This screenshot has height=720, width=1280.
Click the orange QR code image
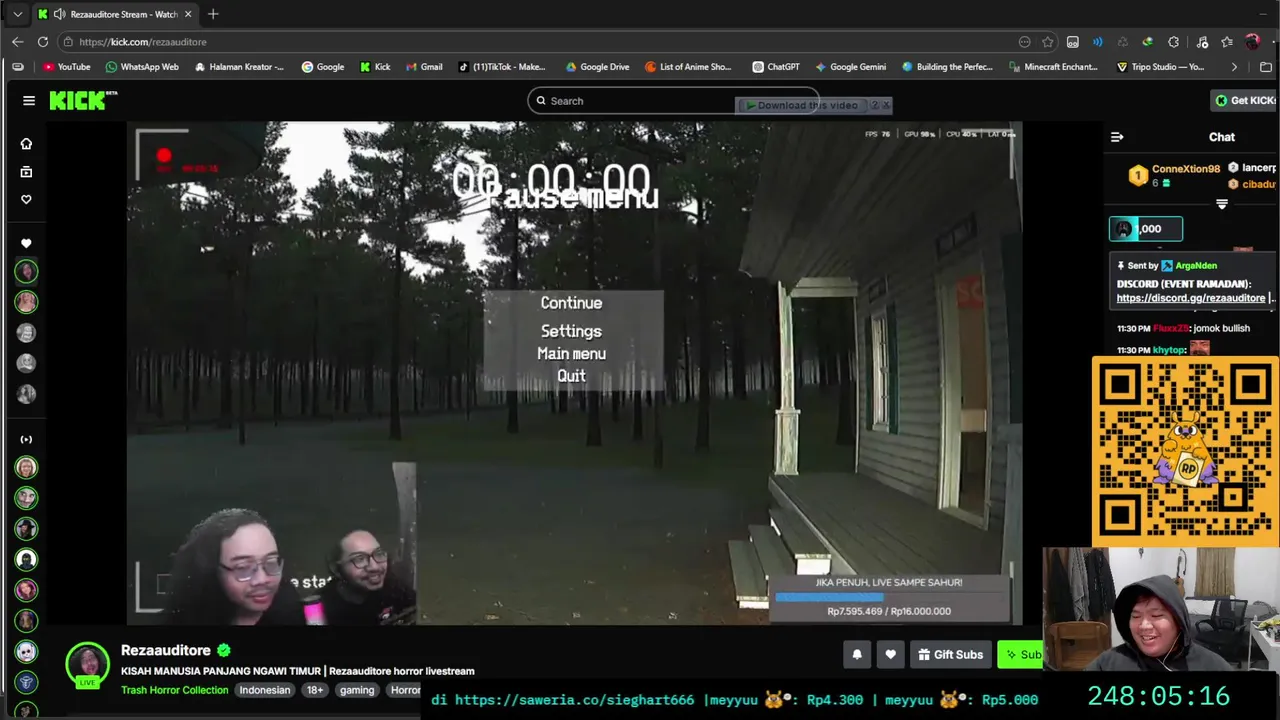[1185, 451]
